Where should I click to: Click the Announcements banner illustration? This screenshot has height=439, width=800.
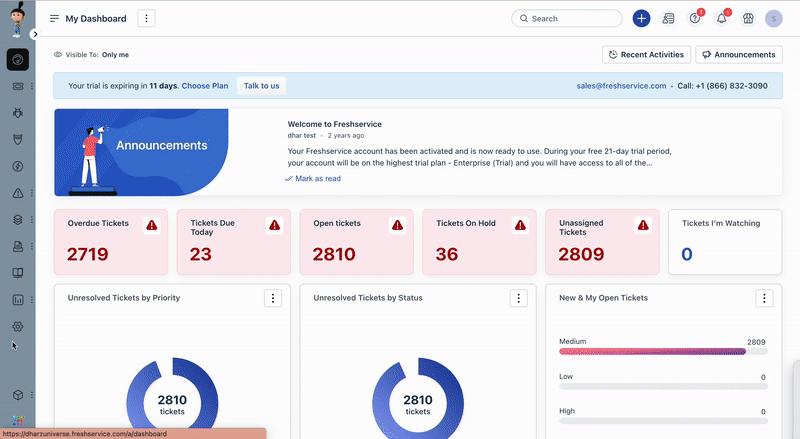[141, 152]
